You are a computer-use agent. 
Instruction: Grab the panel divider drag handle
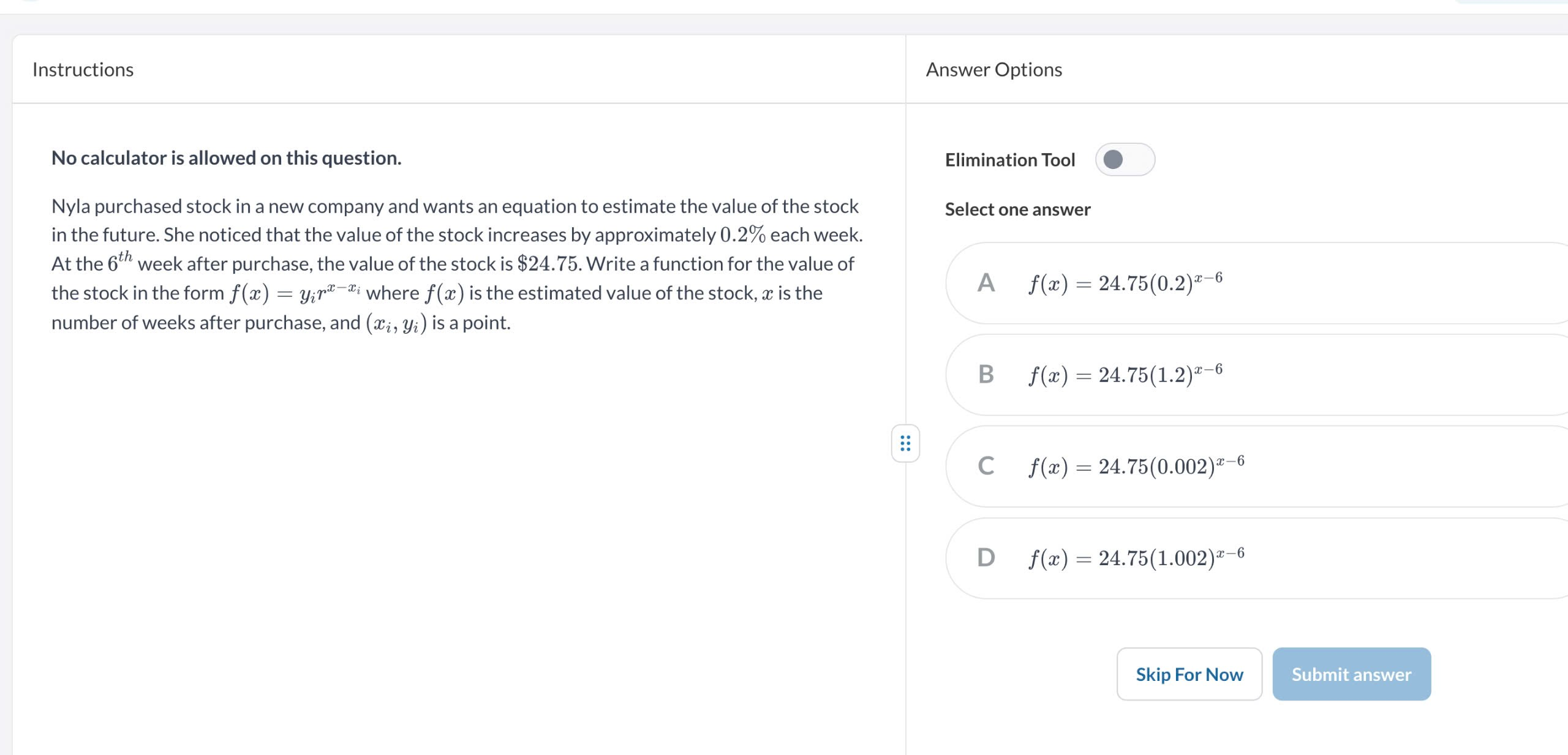pos(905,443)
